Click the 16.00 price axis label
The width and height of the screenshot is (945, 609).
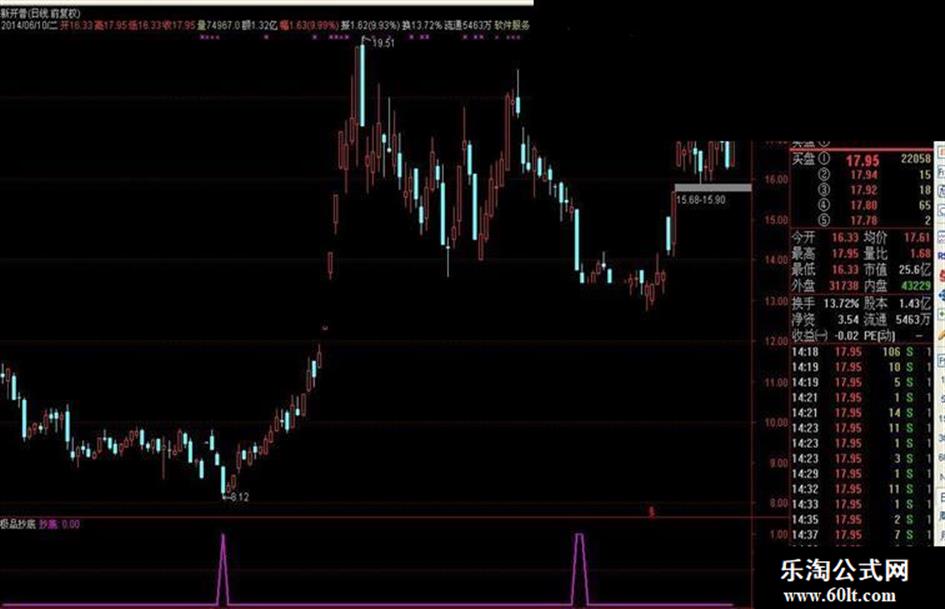click(x=776, y=179)
